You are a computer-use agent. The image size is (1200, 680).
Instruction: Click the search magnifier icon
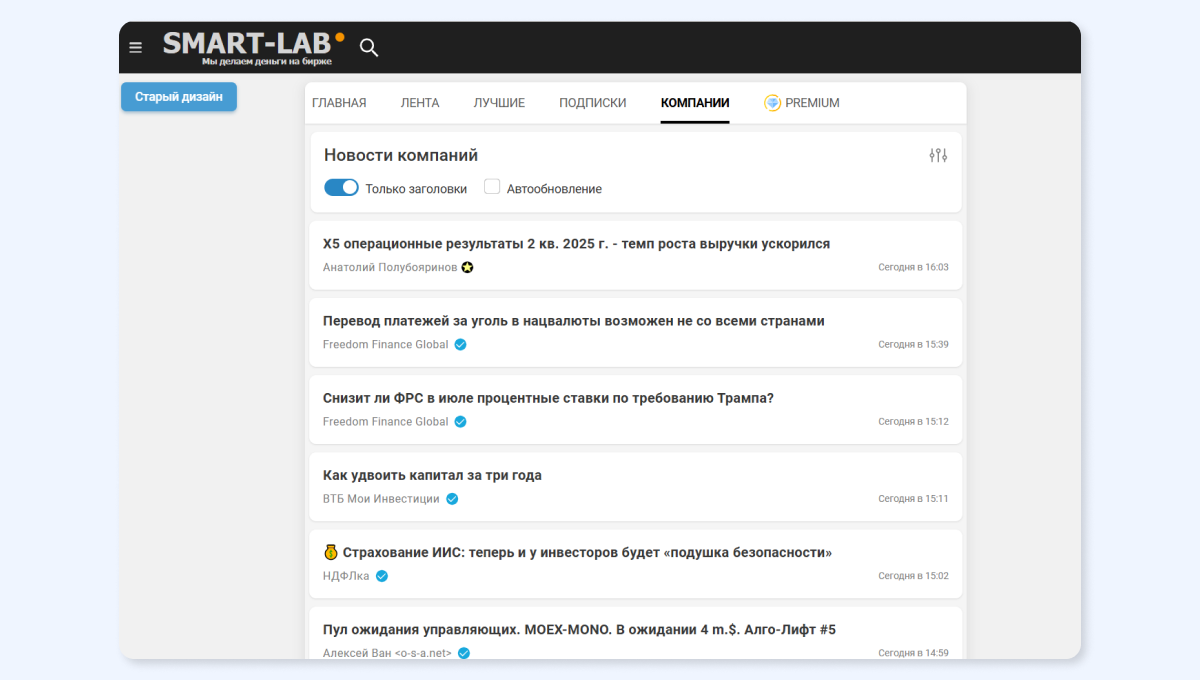tap(369, 47)
